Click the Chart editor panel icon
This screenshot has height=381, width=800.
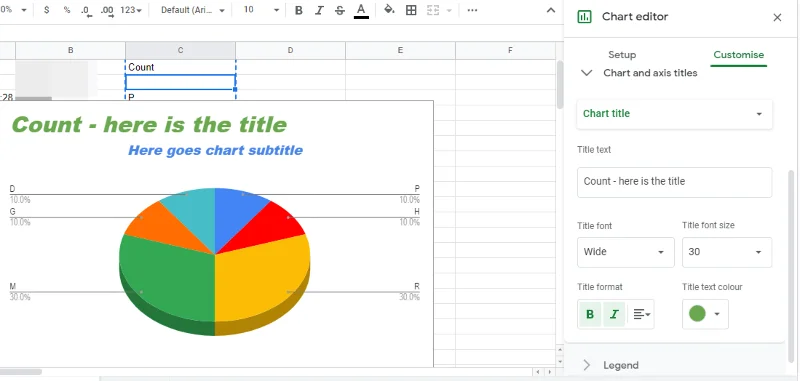tap(584, 17)
